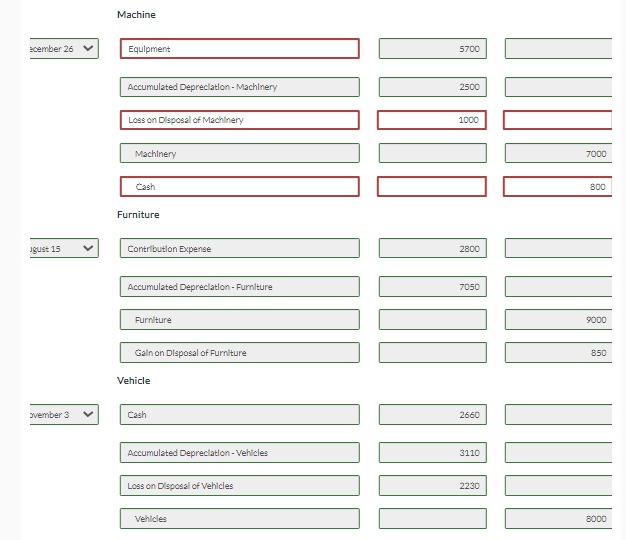
Task: Click the empty debit field in Machinery row
Action: [x=433, y=153]
